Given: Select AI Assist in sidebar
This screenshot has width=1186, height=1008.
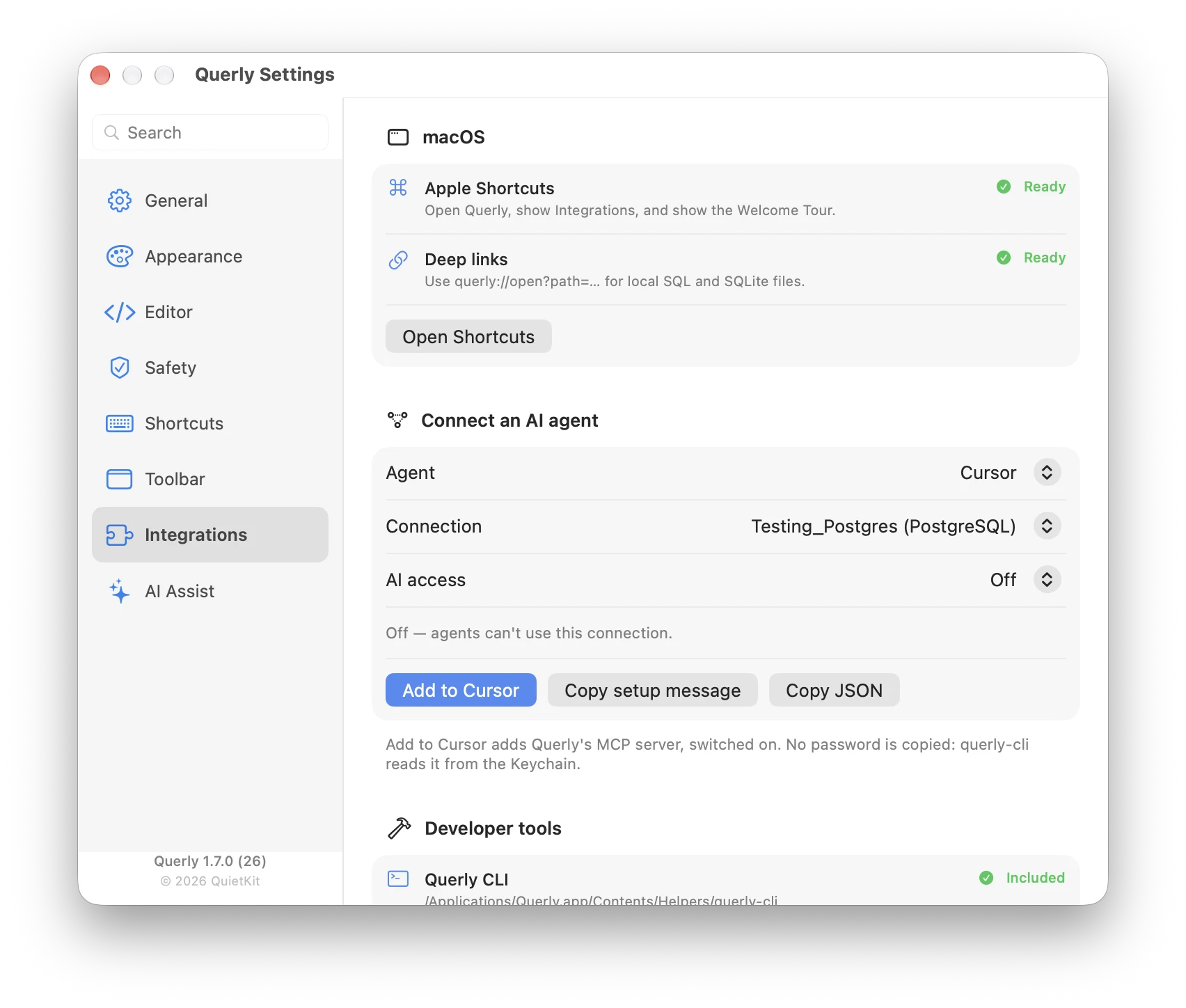Looking at the screenshot, I should pos(210,591).
